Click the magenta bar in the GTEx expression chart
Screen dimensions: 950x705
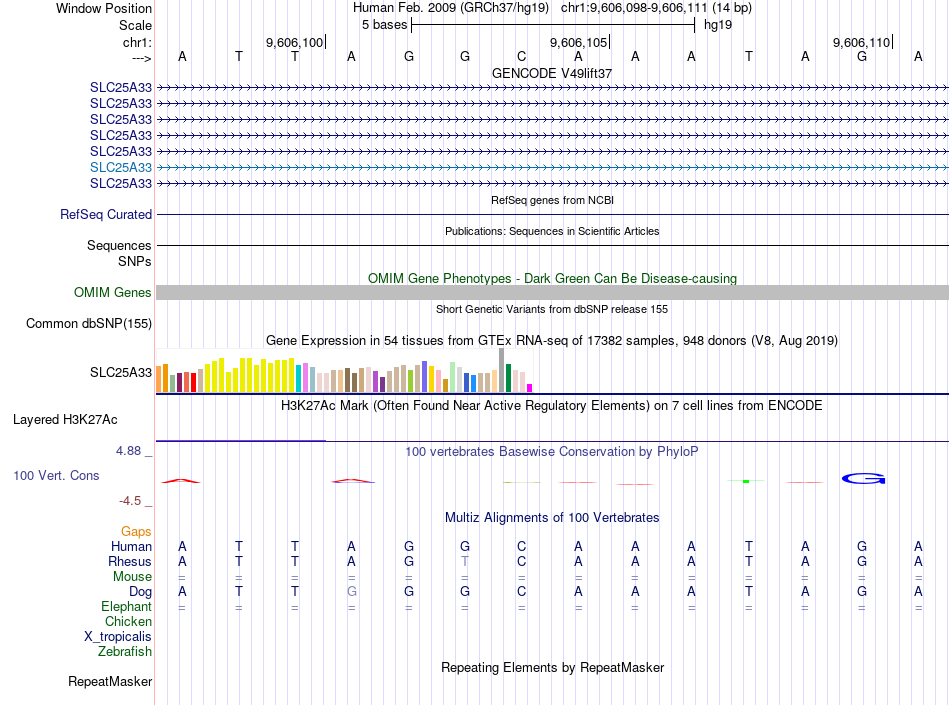tap(530, 388)
